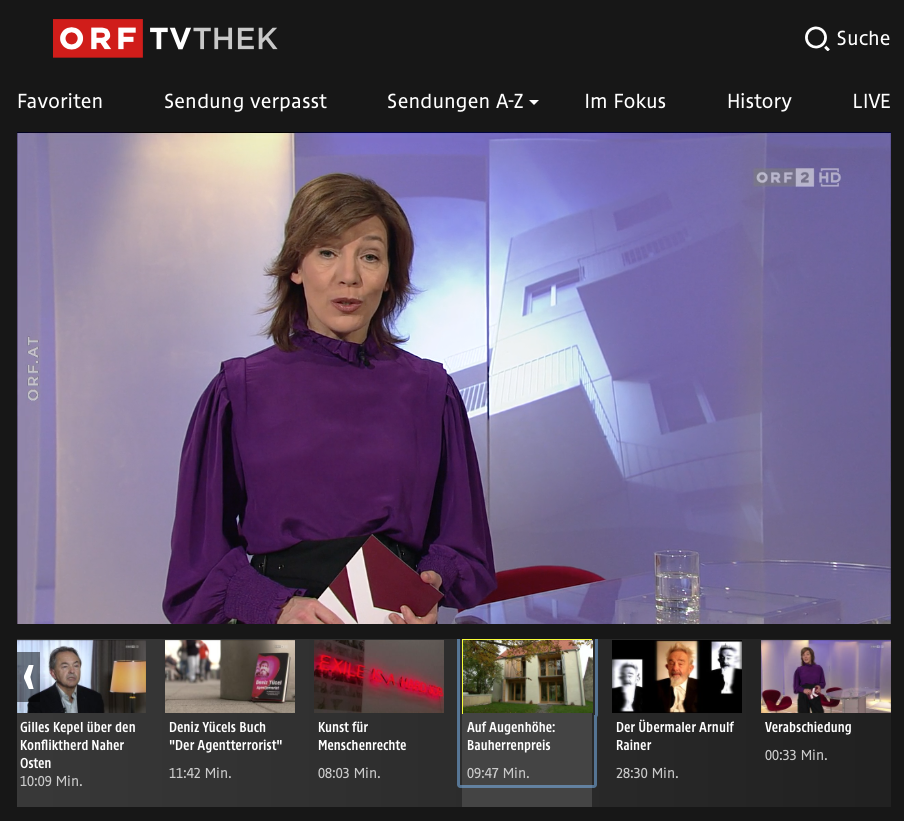Choose the house thumbnail for Bauherrenpreis
Viewport: 904px width, 821px height.
[x=527, y=676]
